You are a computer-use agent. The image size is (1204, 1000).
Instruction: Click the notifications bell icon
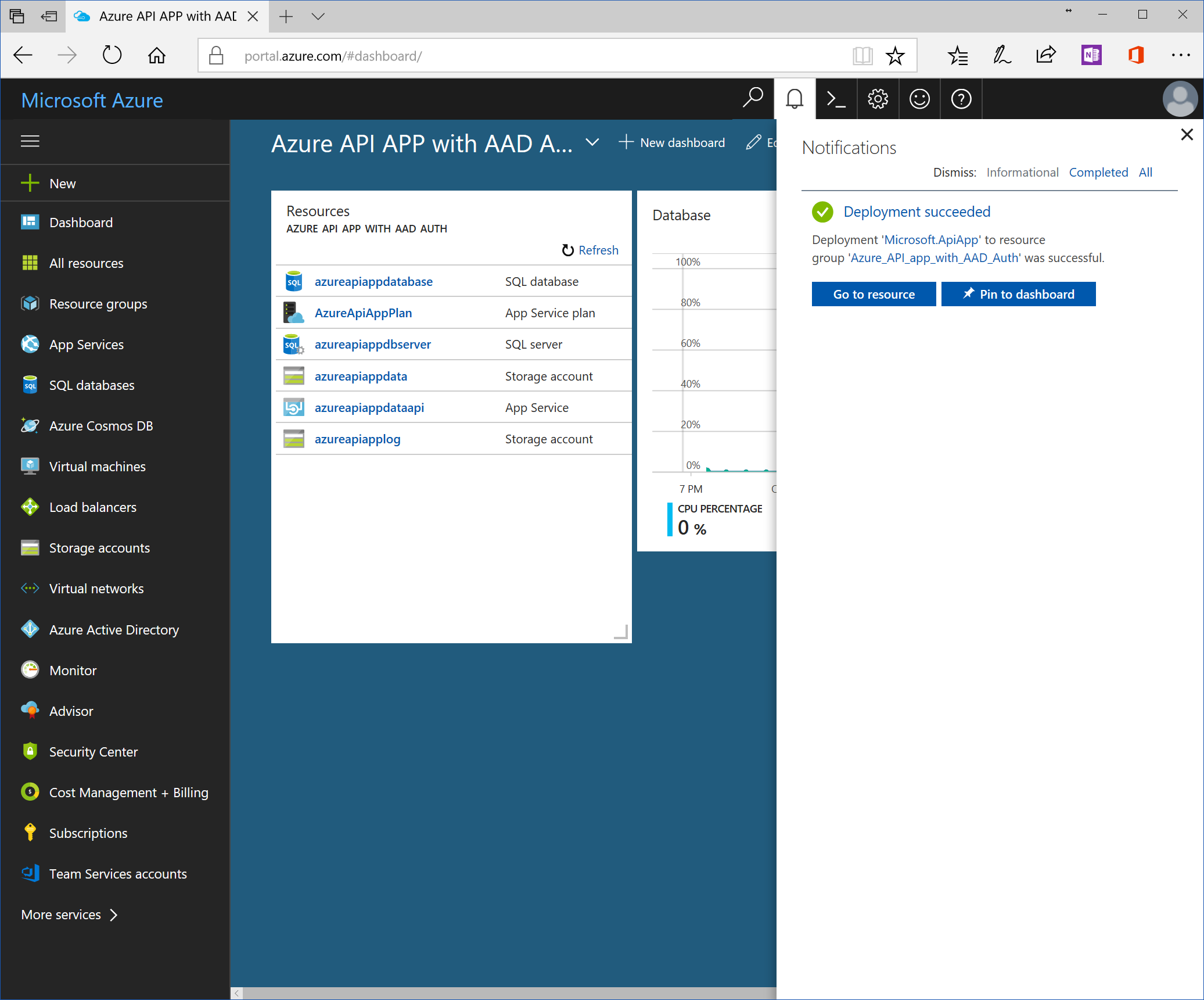point(794,99)
